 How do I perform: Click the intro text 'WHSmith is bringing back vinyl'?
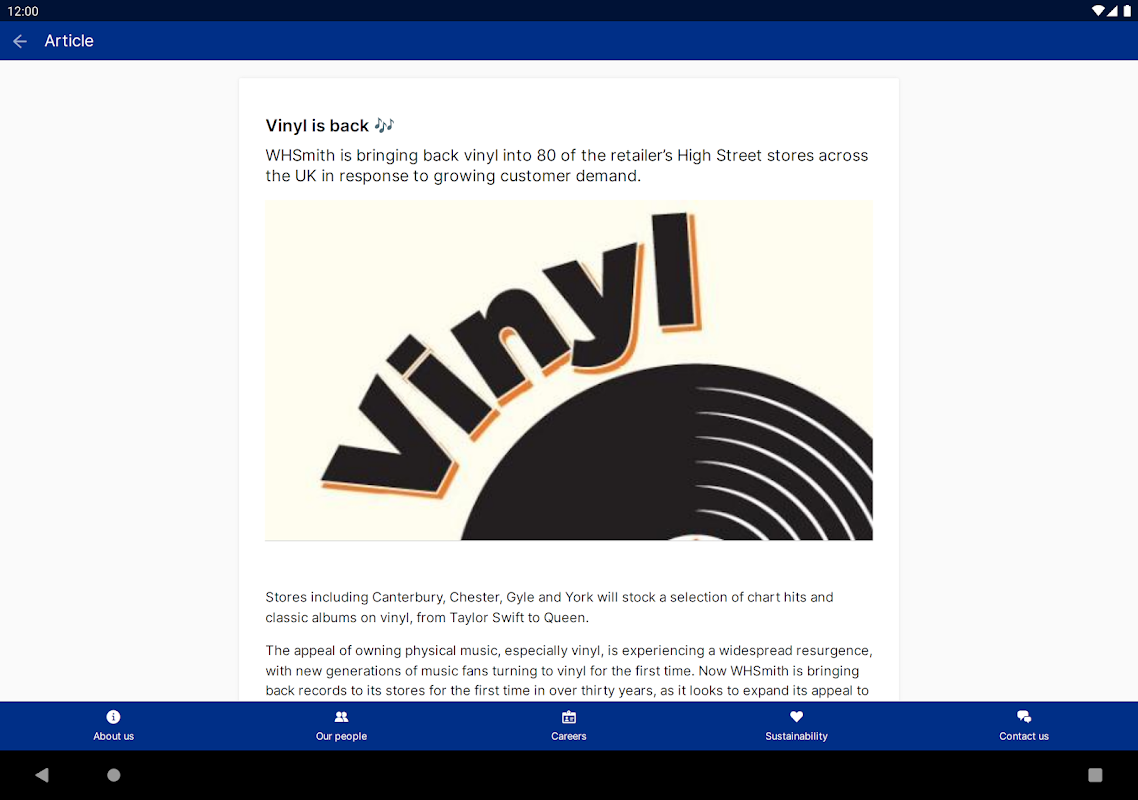click(567, 166)
